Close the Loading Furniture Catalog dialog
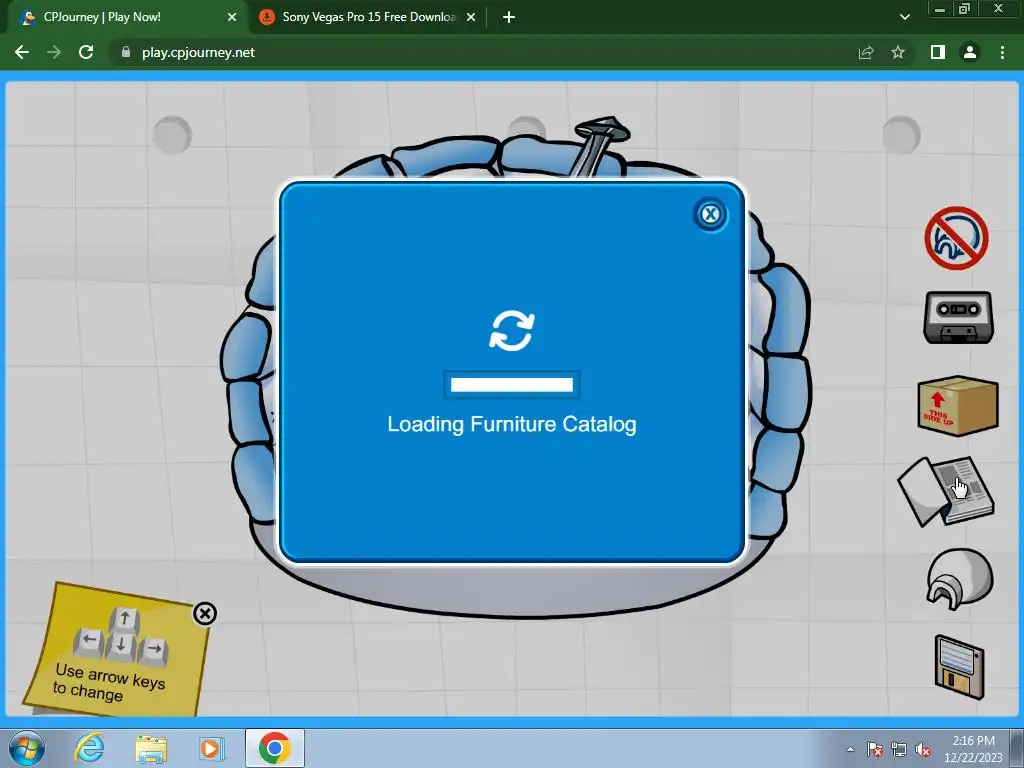 point(710,214)
